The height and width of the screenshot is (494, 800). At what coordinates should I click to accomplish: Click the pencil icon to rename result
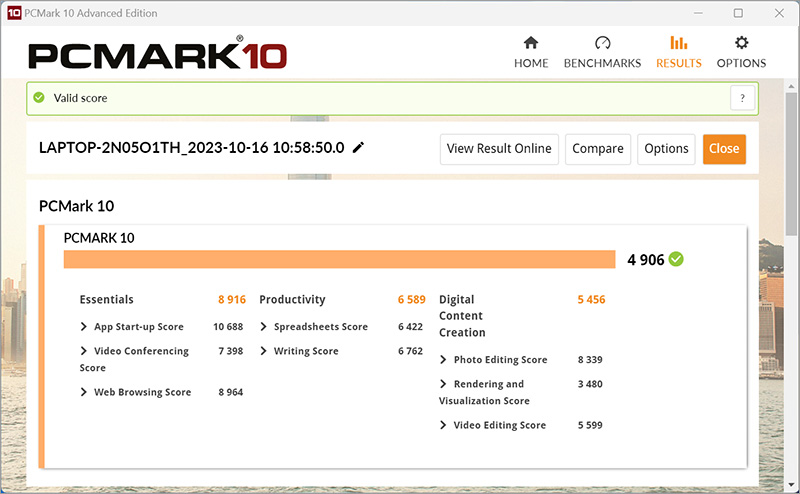[359, 147]
